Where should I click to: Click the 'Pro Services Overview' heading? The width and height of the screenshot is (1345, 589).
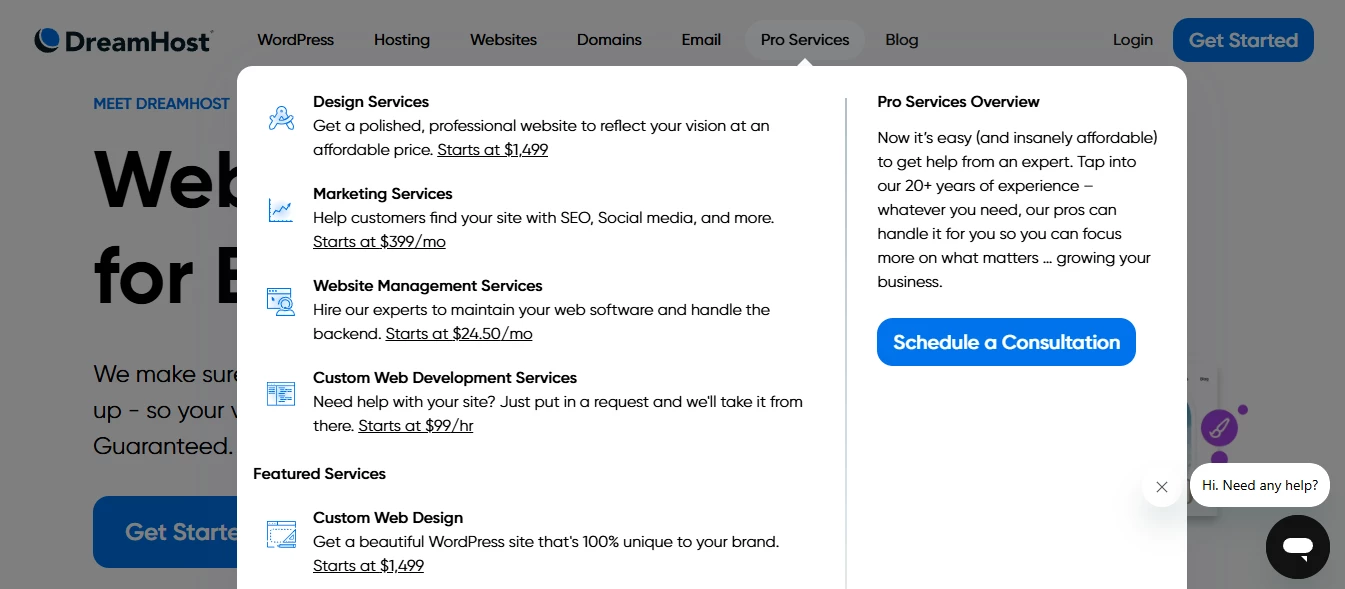pos(958,102)
